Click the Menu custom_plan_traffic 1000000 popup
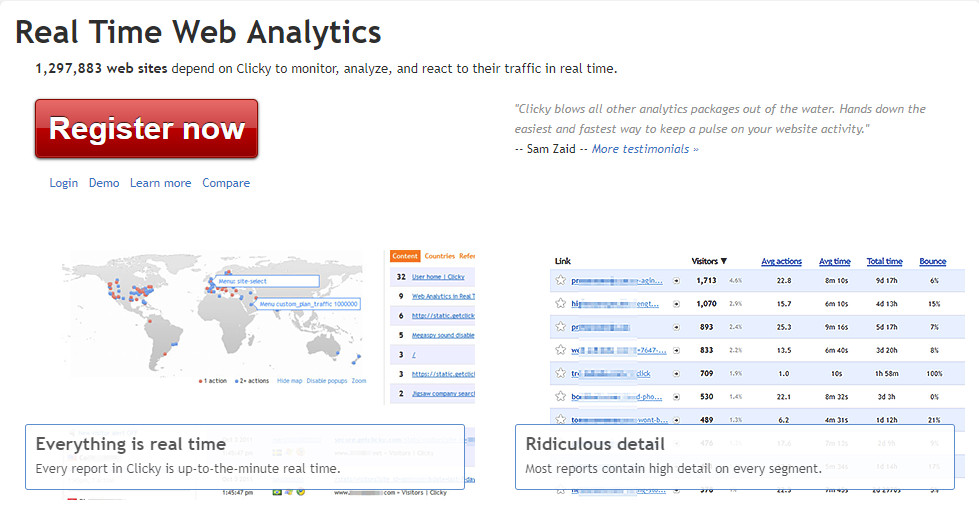979x523 pixels. pyautogui.click(x=308, y=304)
